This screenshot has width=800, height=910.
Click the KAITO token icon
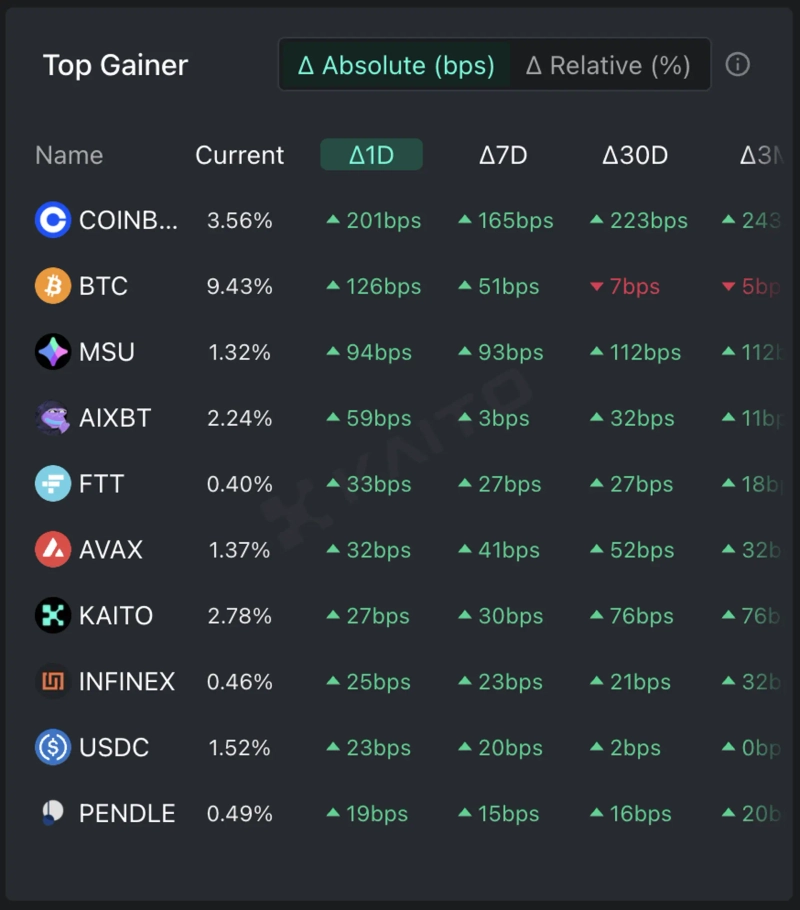click(x=53, y=616)
